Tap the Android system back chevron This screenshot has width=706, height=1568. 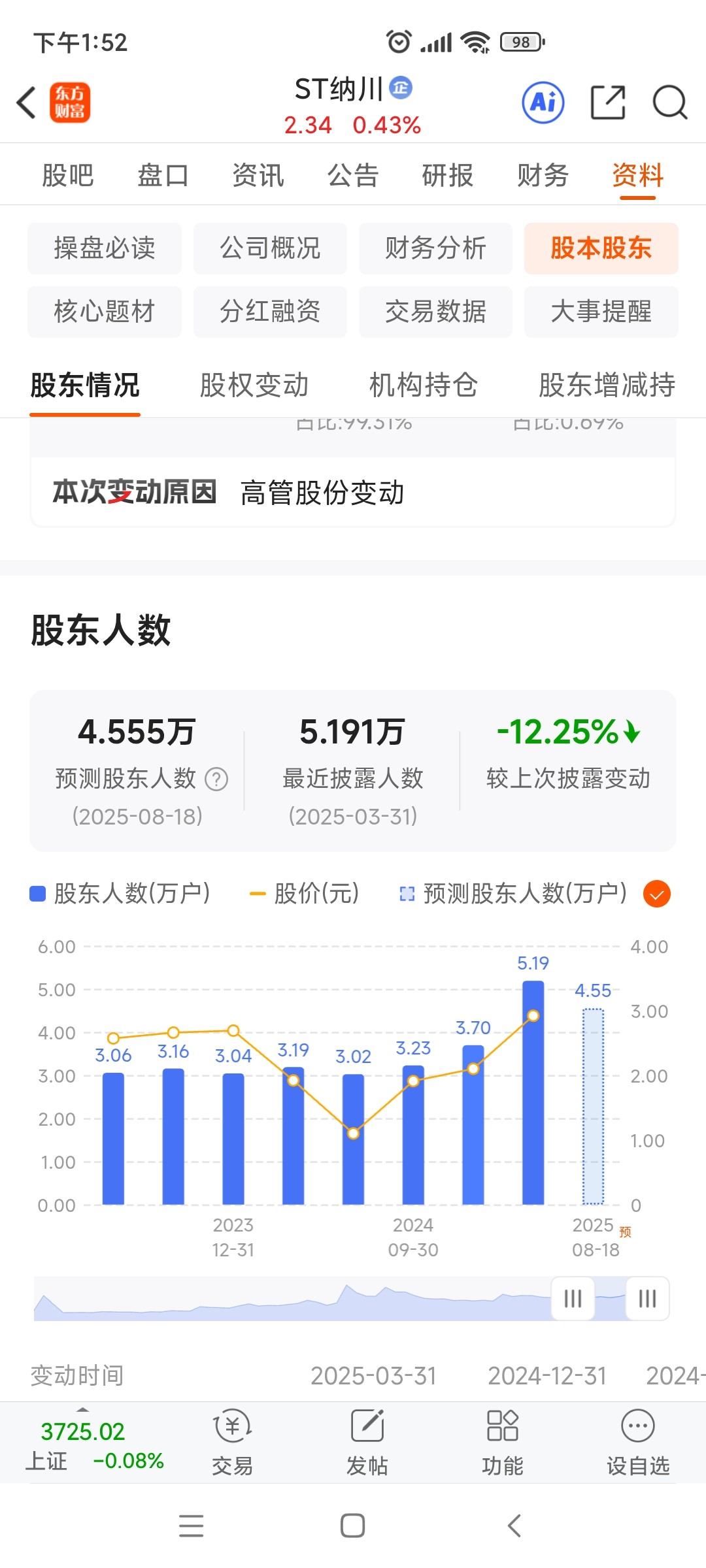click(x=514, y=1526)
